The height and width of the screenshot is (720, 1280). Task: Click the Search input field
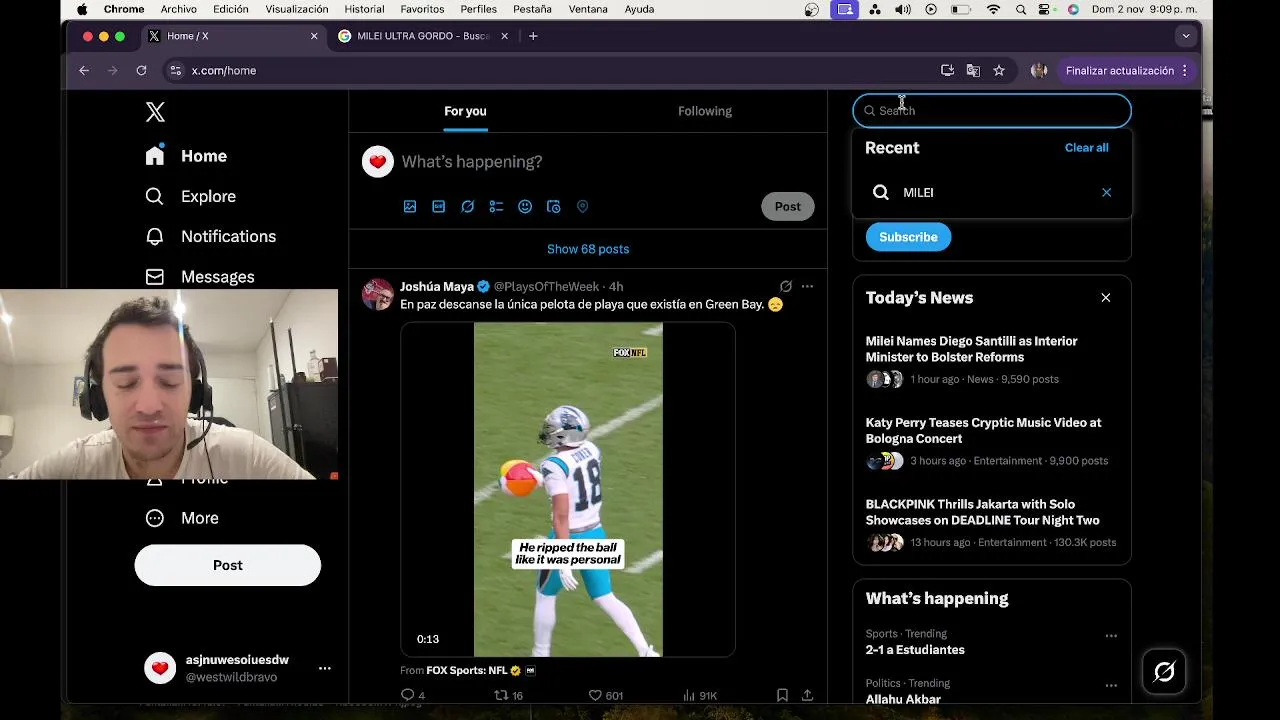[992, 111]
